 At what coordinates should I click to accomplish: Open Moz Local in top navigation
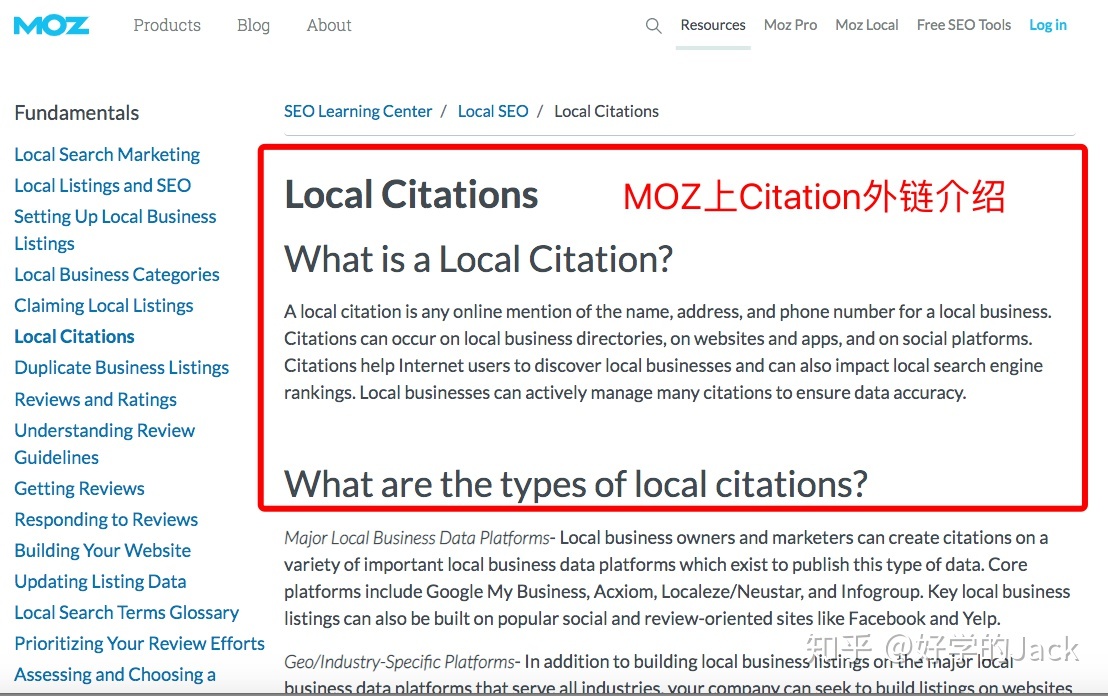click(x=867, y=25)
